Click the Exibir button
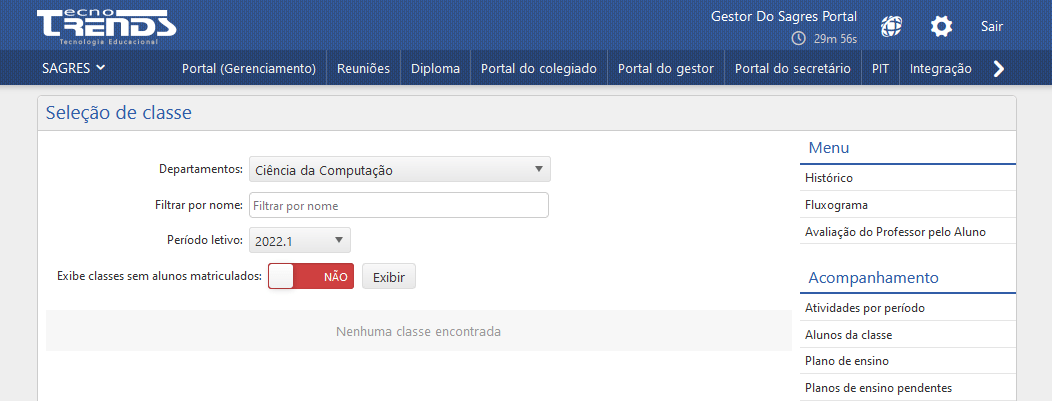Image resolution: width=1052 pixels, height=401 pixels. [x=389, y=277]
